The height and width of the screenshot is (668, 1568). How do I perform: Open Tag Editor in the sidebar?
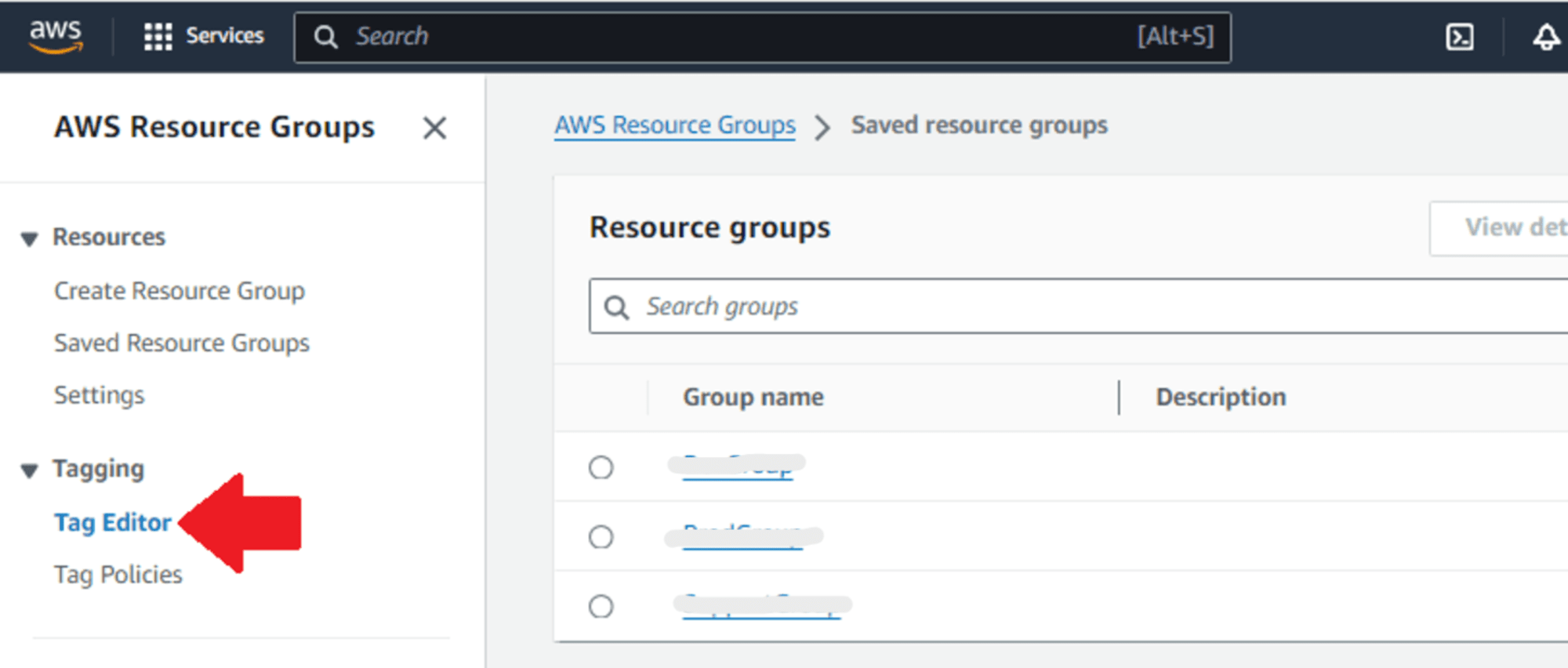coord(113,523)
